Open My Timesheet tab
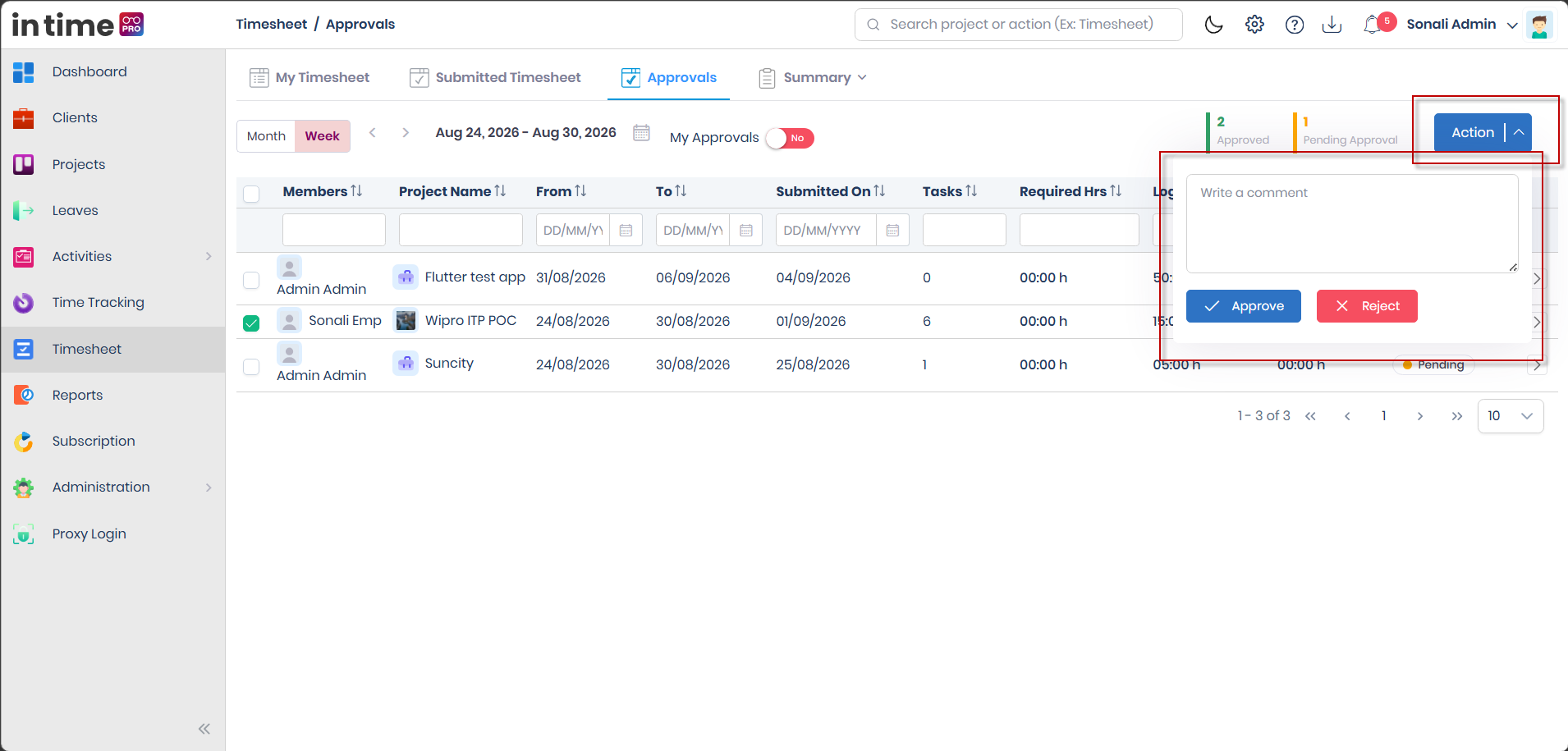Image resolution: width=1568 pixels, height=751 pixels. pos(309,78)
